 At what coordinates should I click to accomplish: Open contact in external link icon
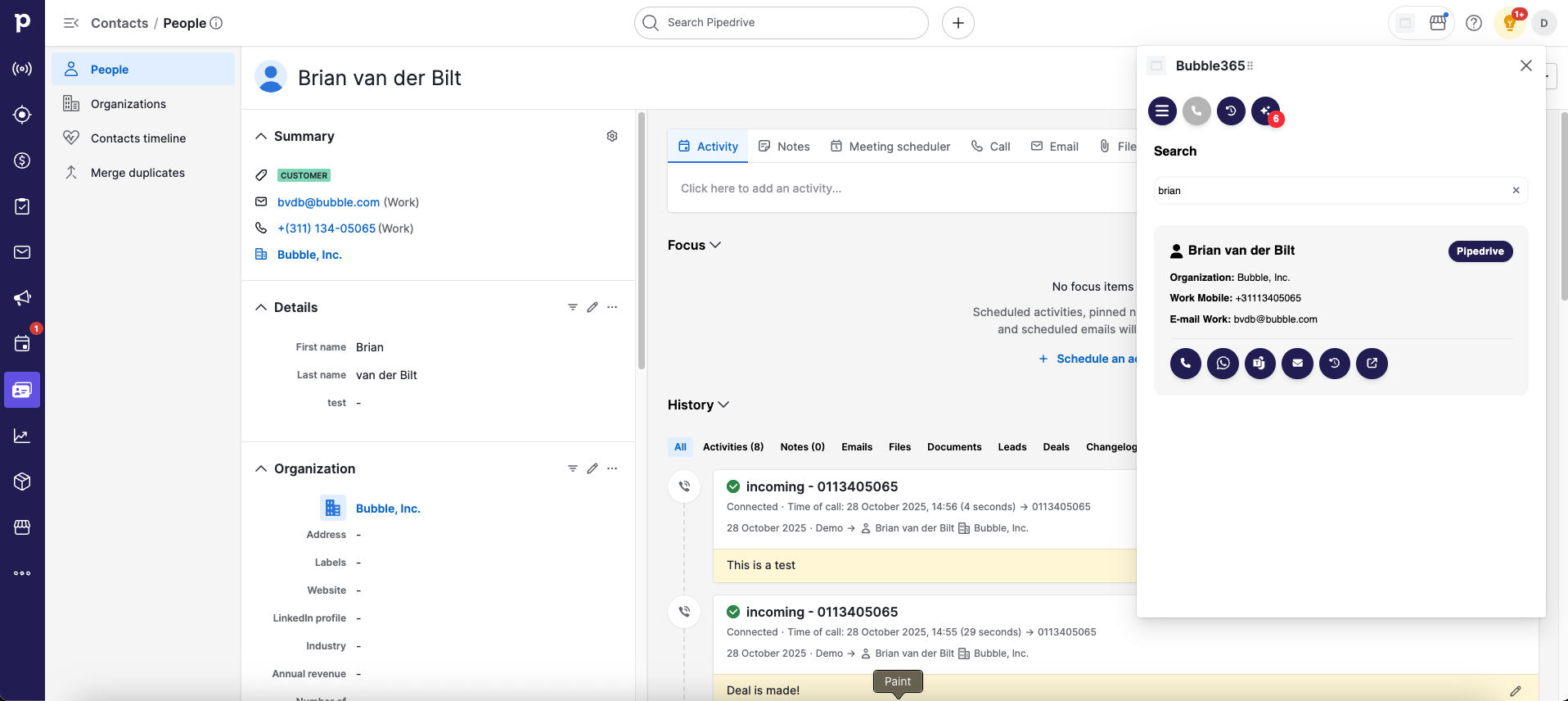tap(1372, 364)
